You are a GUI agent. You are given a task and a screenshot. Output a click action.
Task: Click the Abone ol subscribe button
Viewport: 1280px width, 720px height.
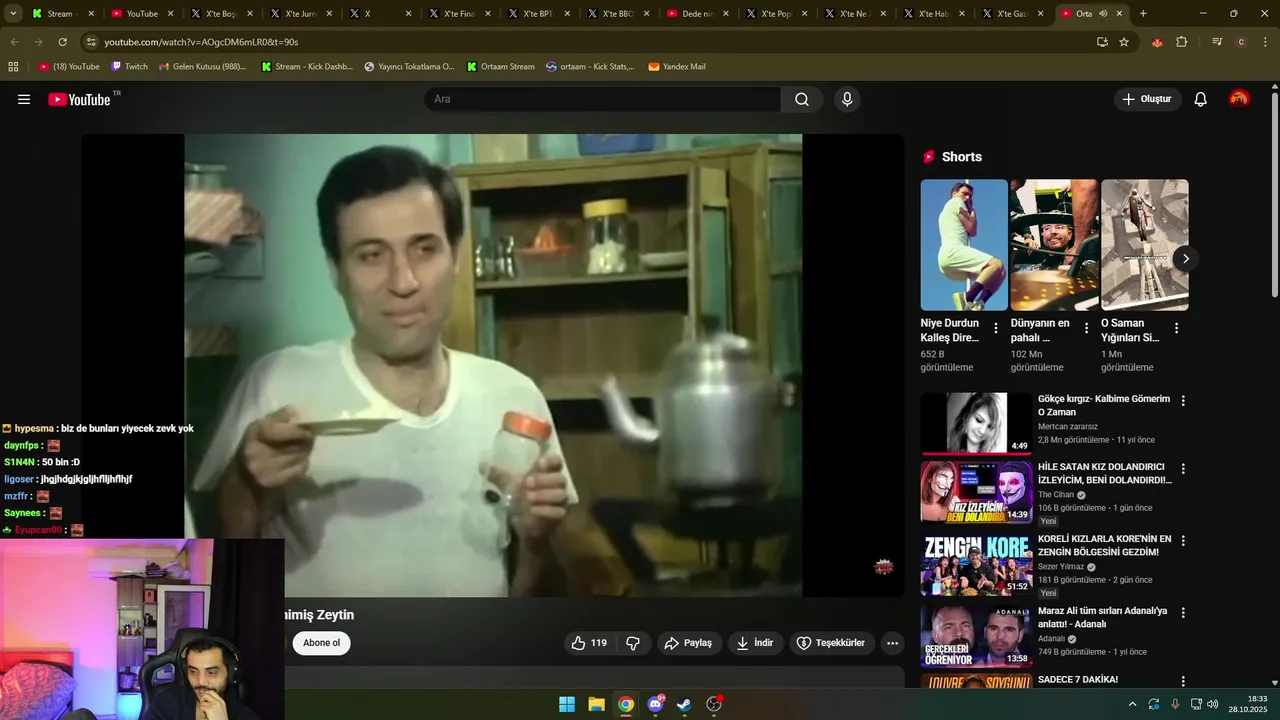click(321, 643)
